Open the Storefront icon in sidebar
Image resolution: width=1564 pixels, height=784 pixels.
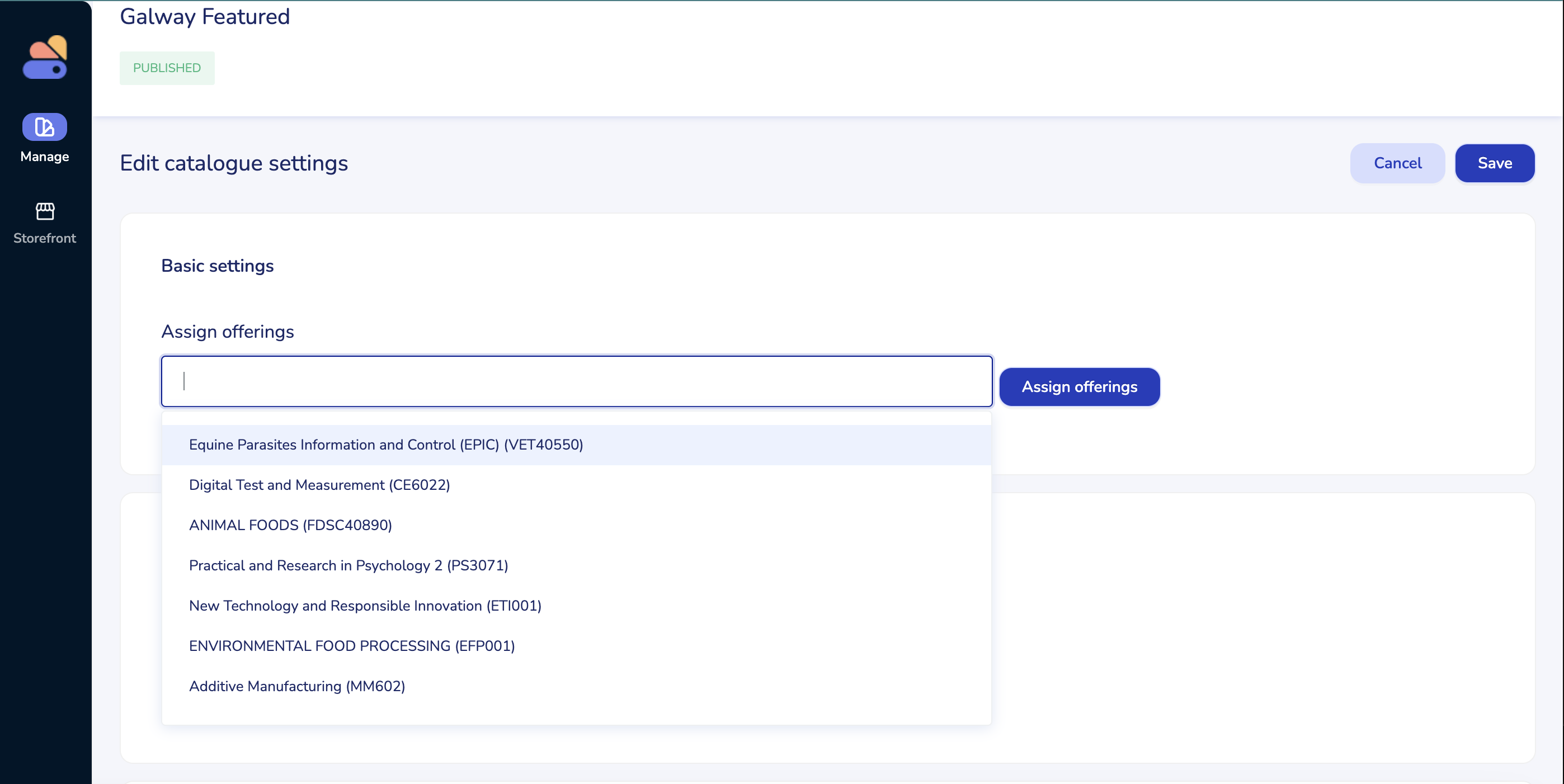(x=45, y=211)
